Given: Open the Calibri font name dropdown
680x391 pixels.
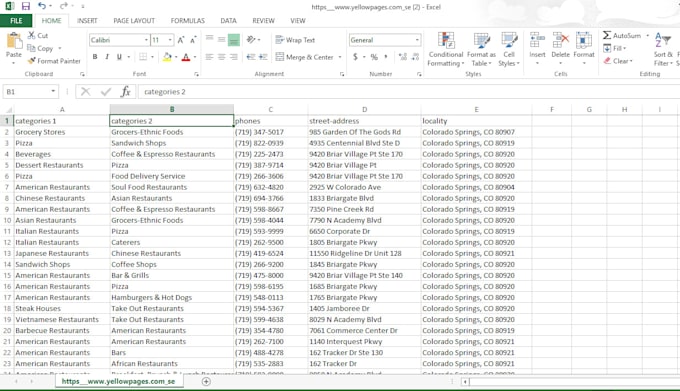Looking at the screenshot, I should pos(146,40).
